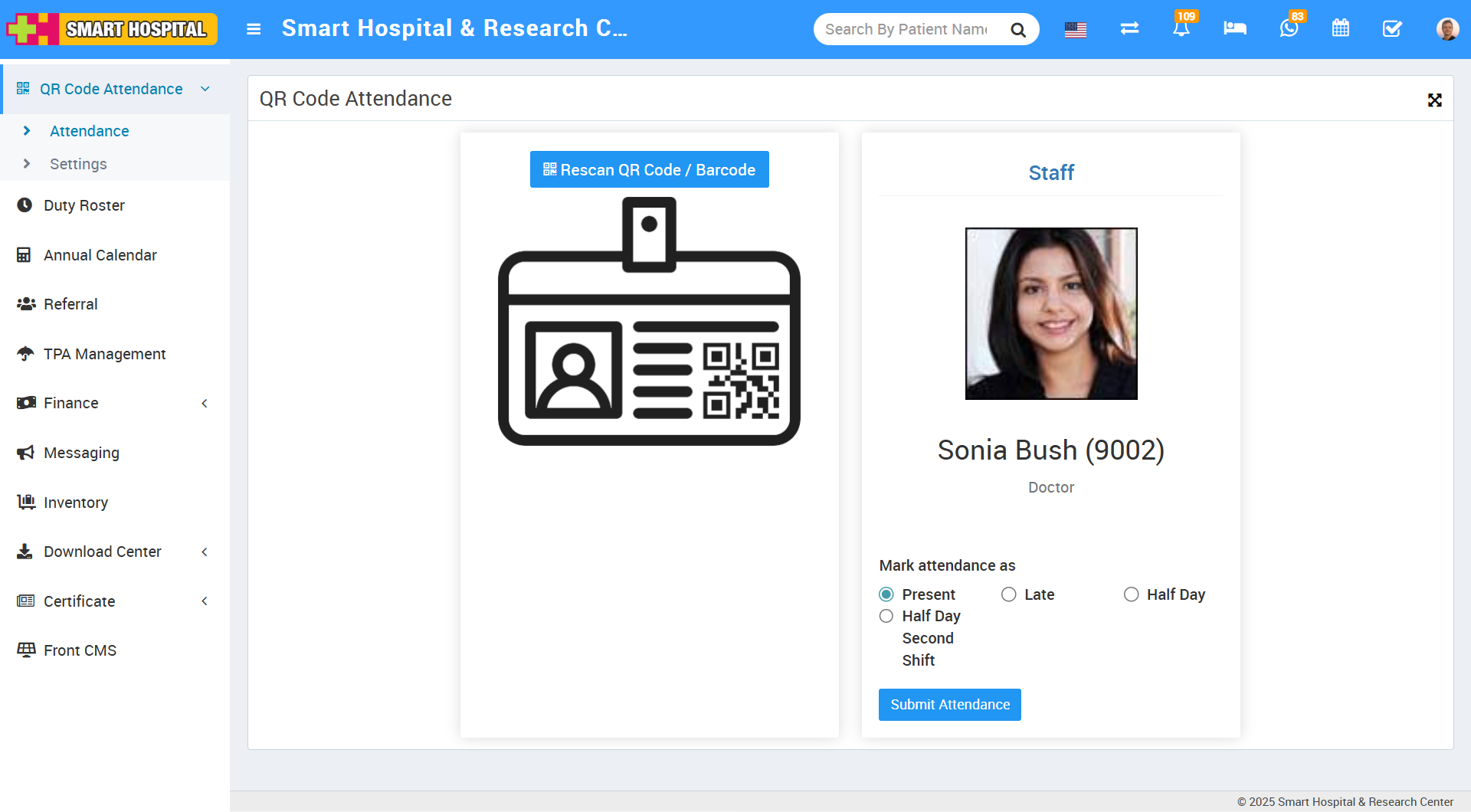Viewport: 1471px width, 812px height.
Task: Expand the Certificate submenu arrow
Action: (x=205, y=601)
